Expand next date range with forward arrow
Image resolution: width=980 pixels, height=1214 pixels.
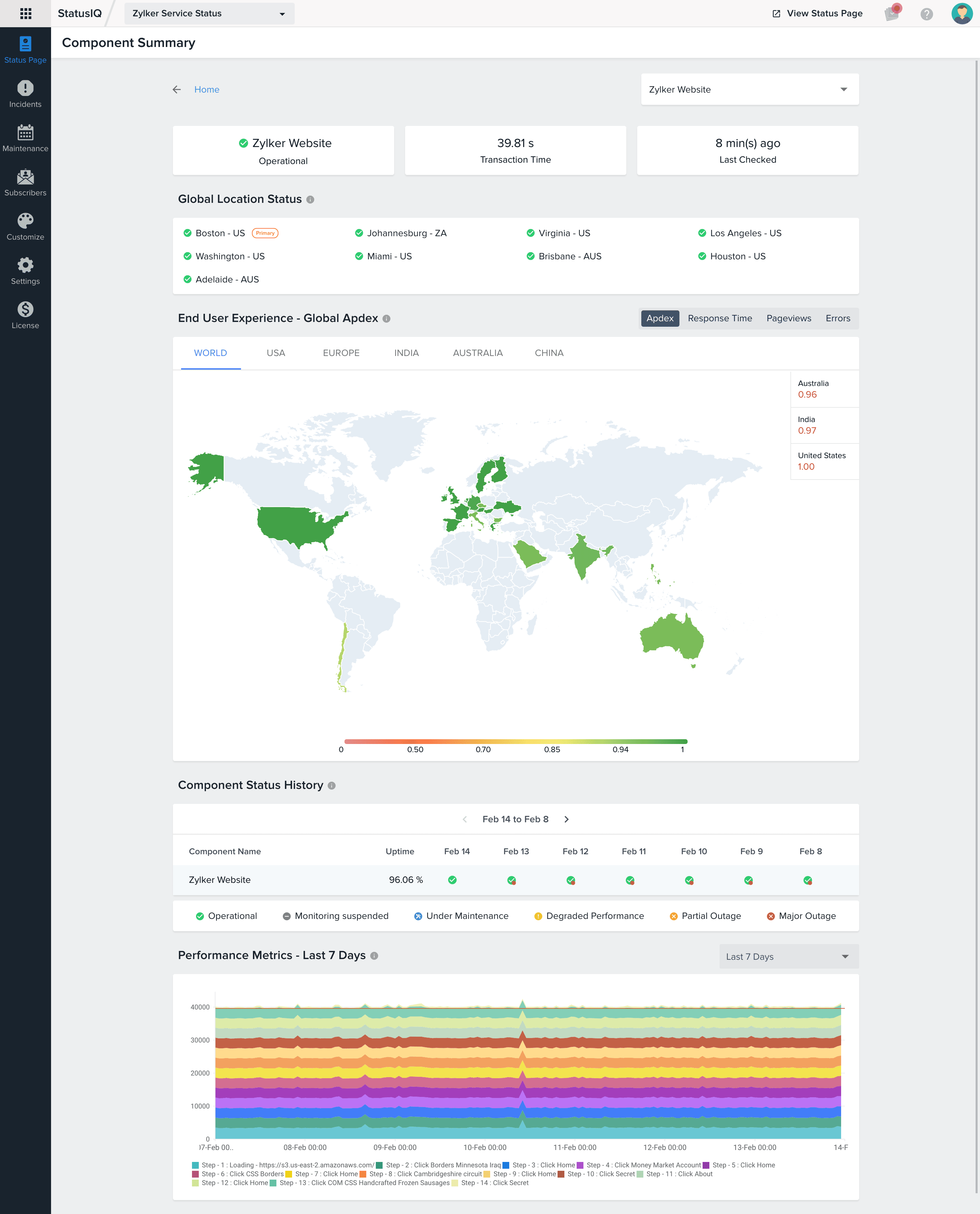coord(567,819)
